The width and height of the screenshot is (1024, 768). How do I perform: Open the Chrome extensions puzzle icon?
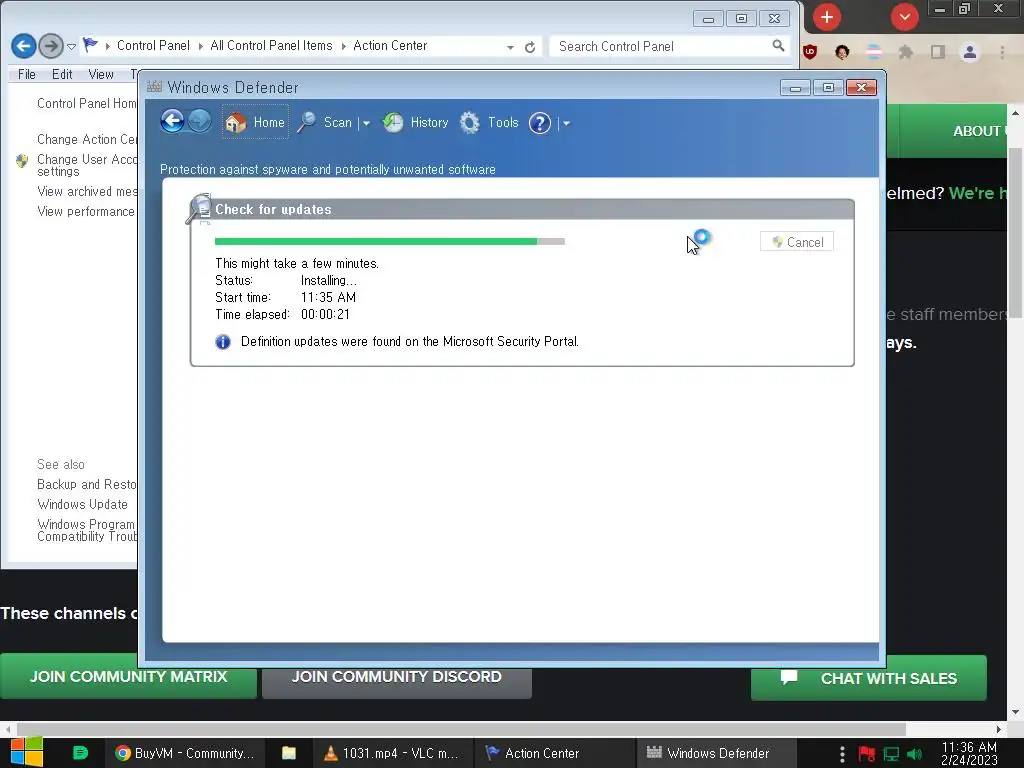click(906, 52)
